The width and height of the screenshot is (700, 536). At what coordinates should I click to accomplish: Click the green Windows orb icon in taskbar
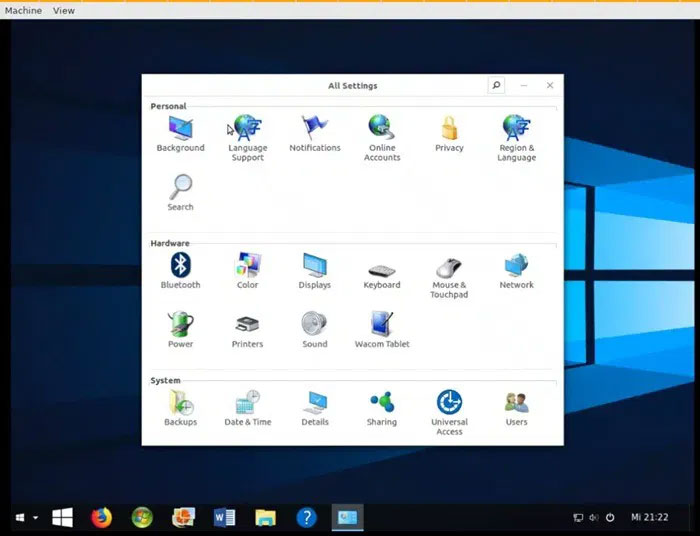coord(142,518)
